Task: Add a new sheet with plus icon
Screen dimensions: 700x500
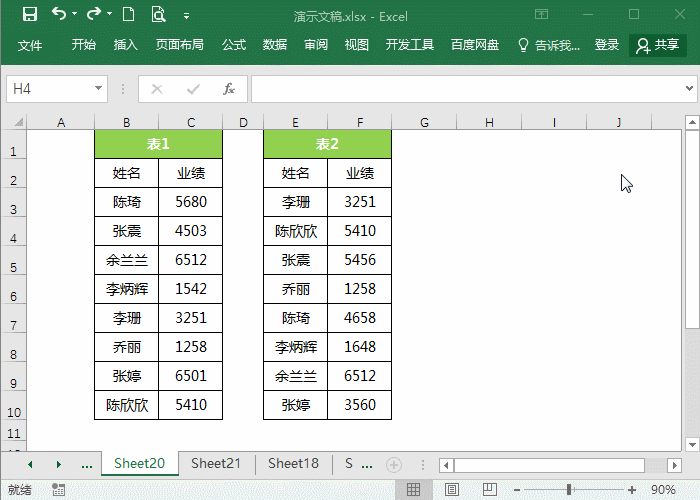Action: [x=394, y=465]
